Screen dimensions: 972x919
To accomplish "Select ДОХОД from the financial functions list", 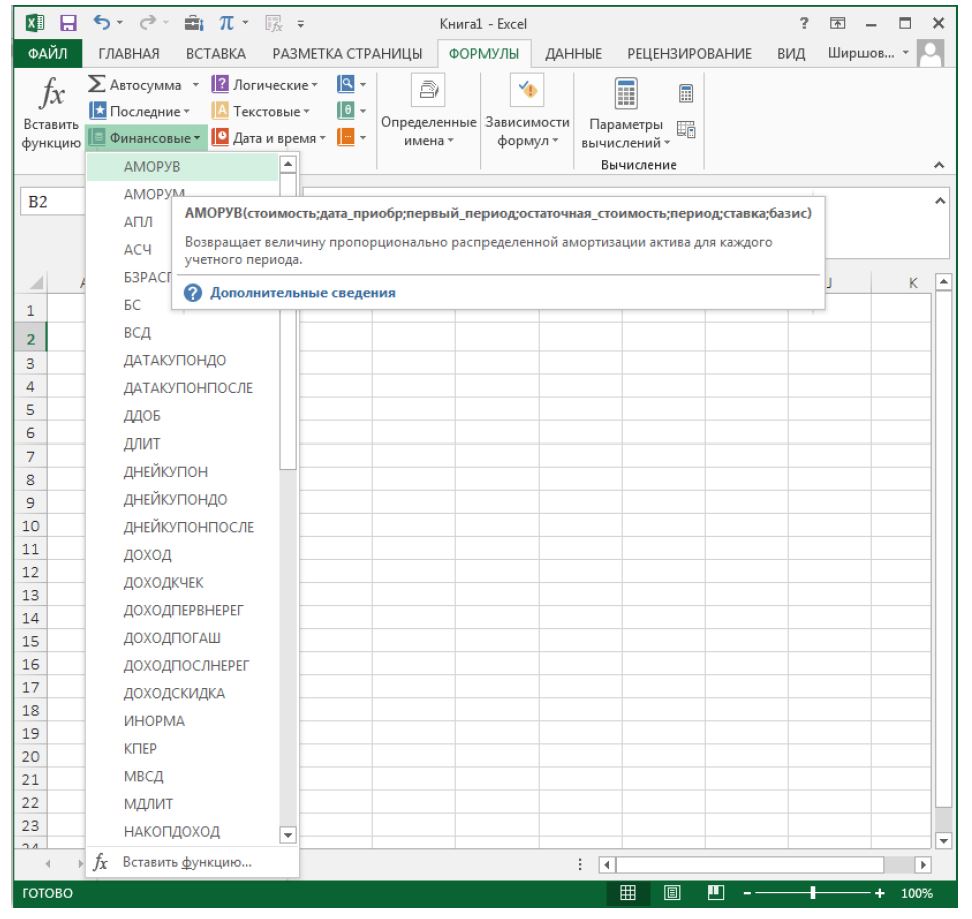I will (147, 556).
